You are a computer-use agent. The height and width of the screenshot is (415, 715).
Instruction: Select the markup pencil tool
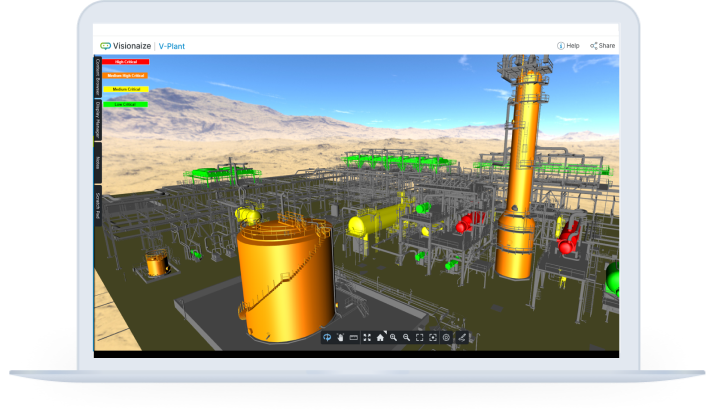click(462, 338)
